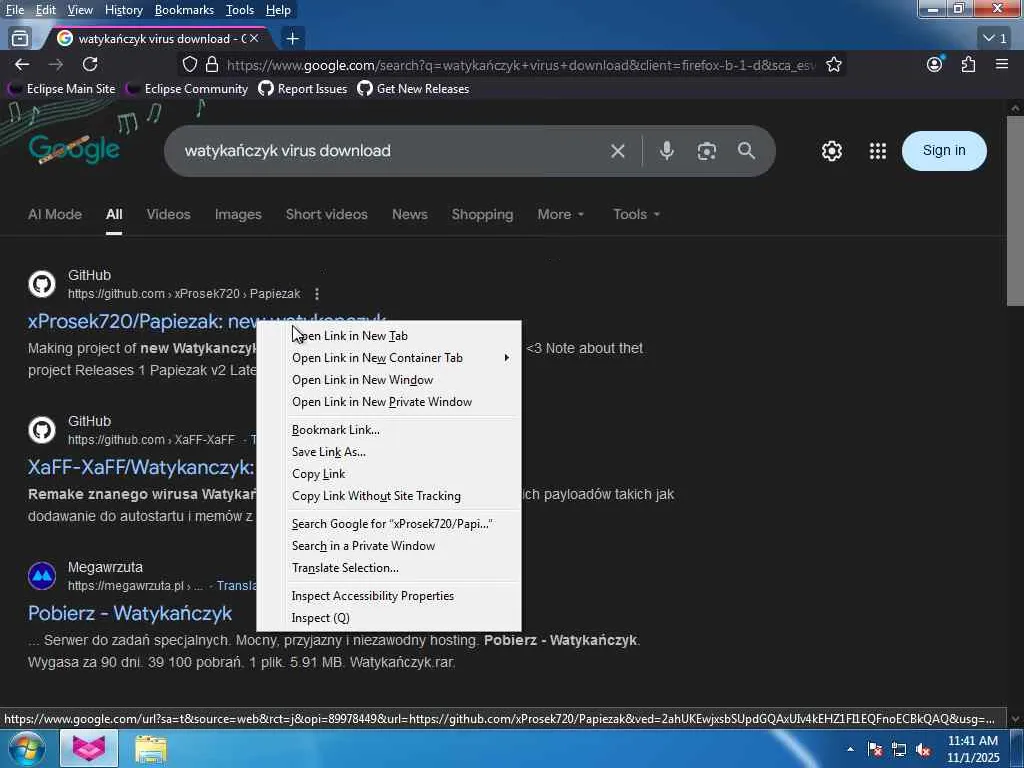The height and width of the screenshot is (768, 1024).
Task: Open Eclipse Main Site bookmark
Action: 63,89
